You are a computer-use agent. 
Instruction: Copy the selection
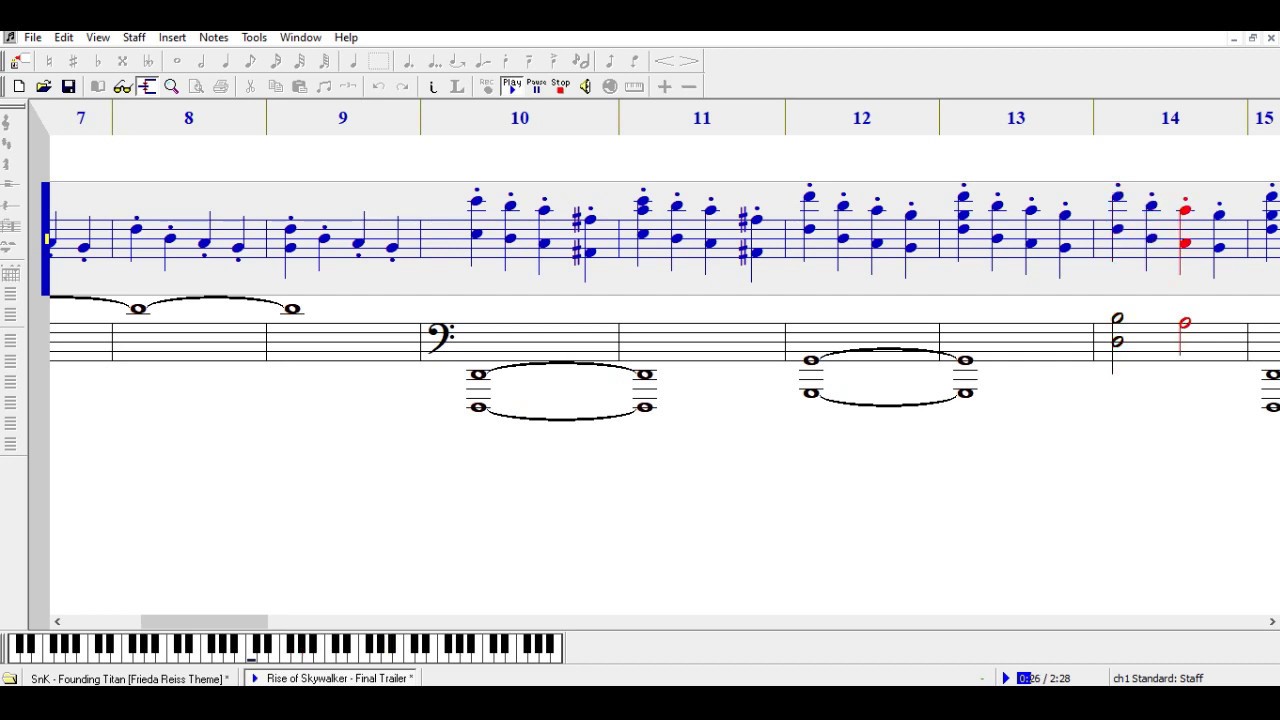click(x=275, y=87)
